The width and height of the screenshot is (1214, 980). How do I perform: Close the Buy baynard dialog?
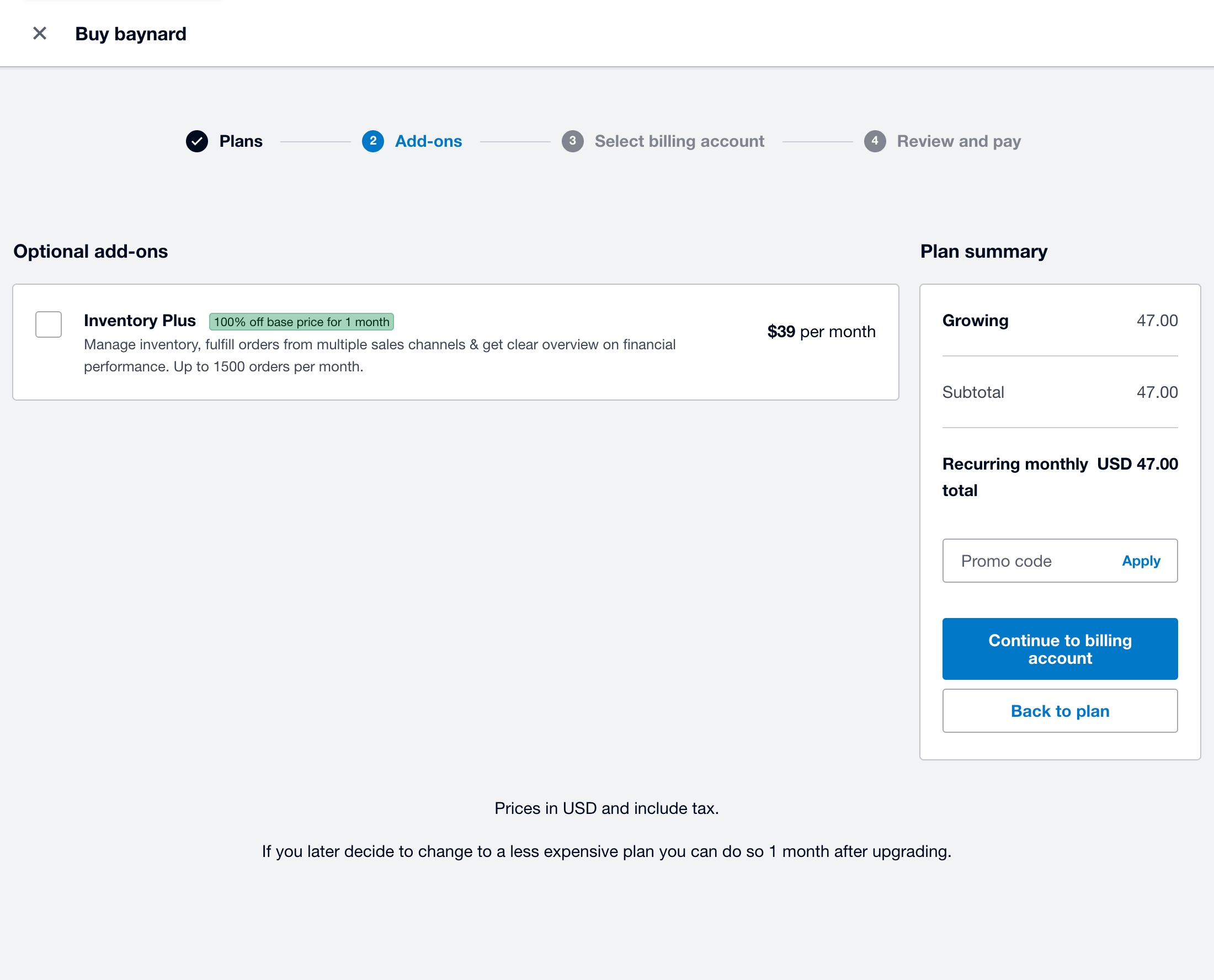point(40,33)
